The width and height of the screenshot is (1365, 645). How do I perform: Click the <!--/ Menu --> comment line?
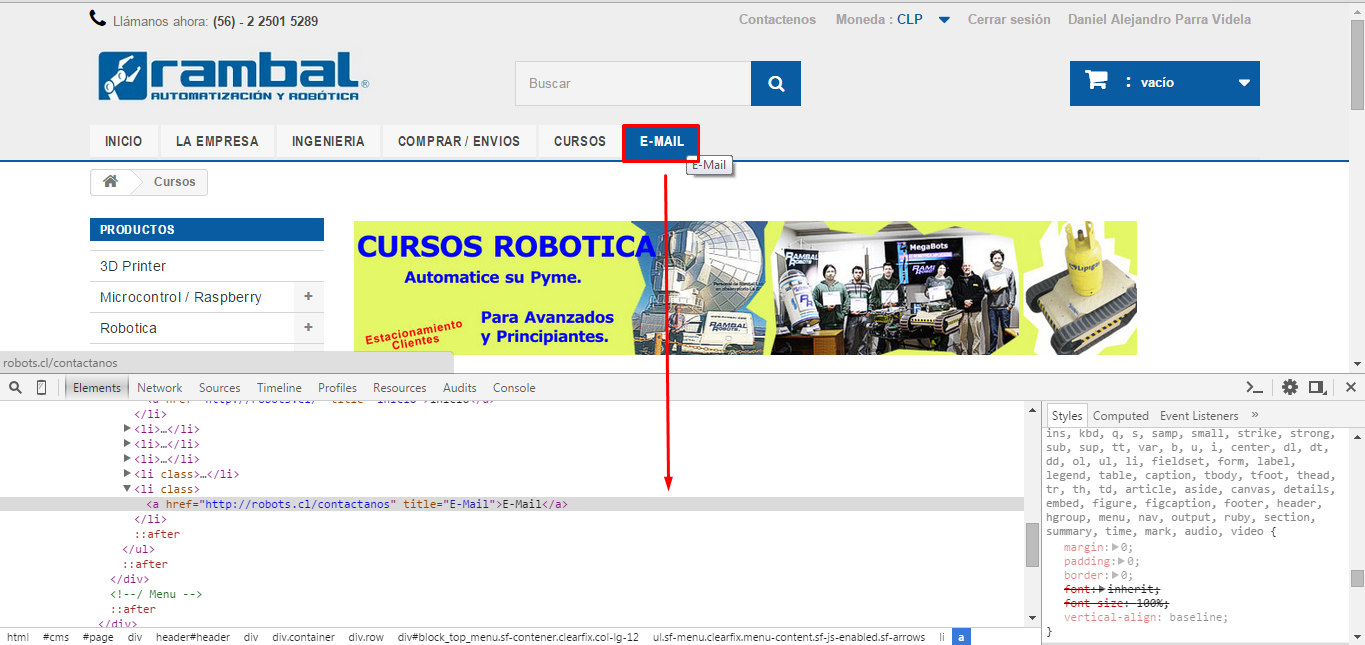click(157, 594)
